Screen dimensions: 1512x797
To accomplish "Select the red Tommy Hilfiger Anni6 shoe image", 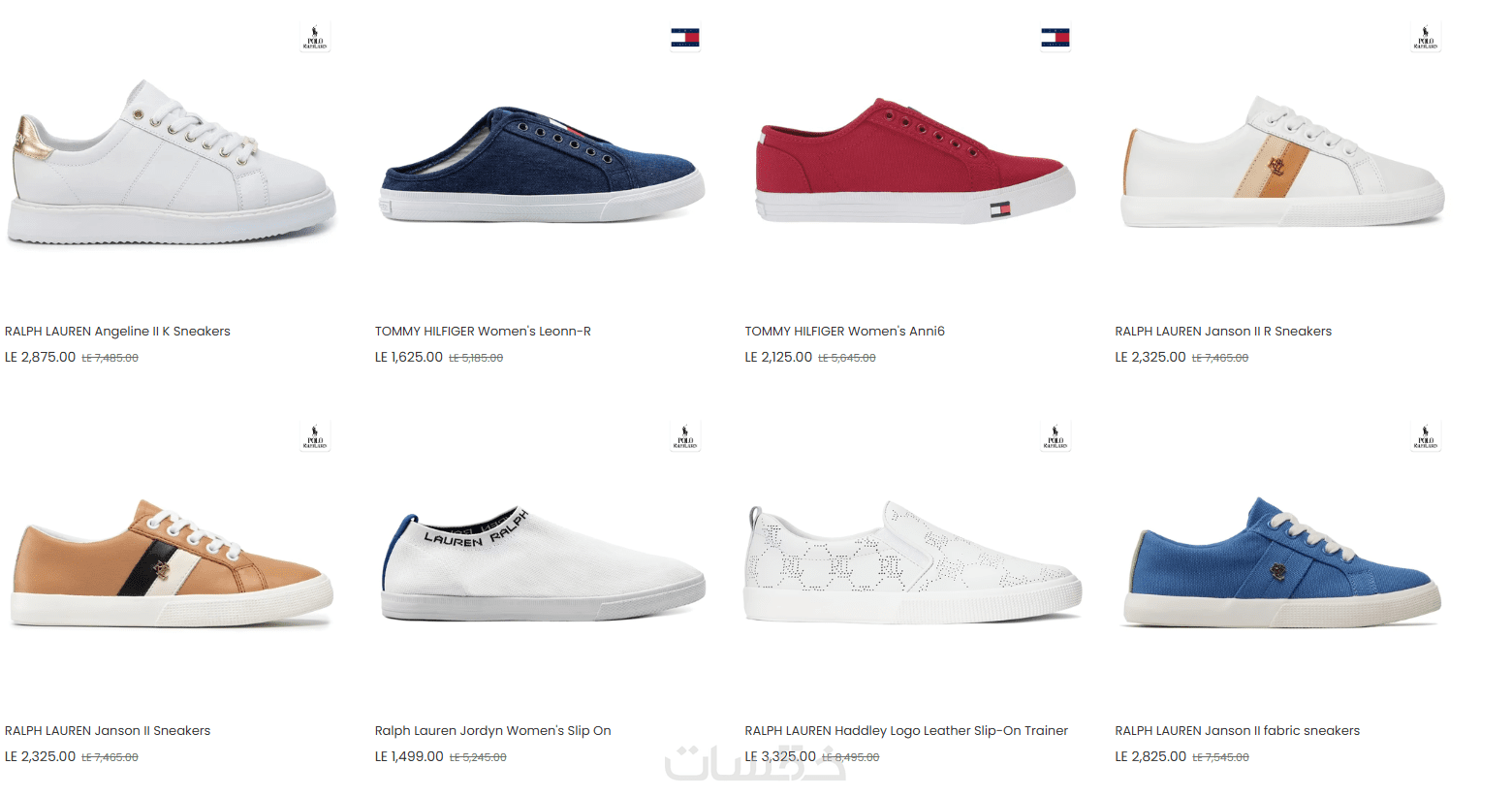I will click(x=915, y=161).
